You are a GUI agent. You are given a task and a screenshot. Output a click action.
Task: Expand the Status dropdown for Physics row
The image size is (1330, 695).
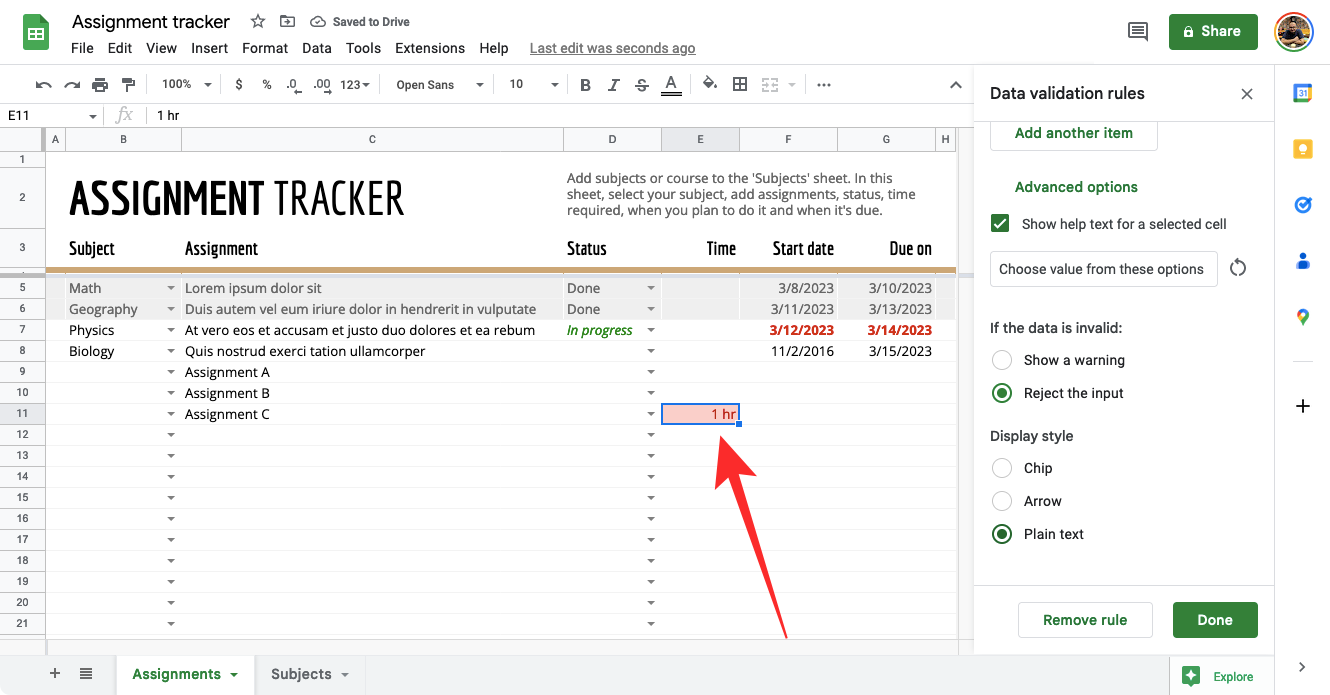tap(651, 330)
